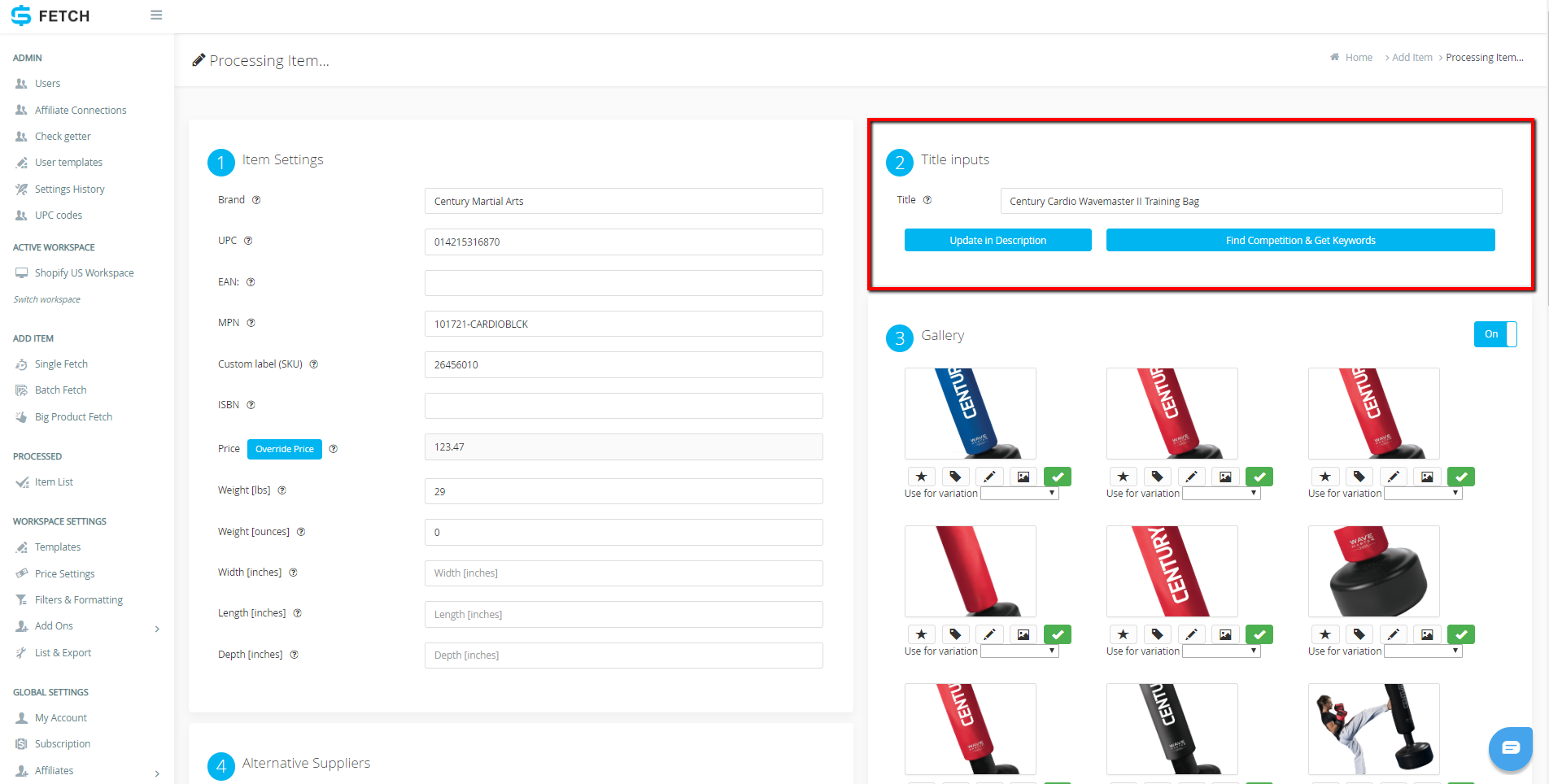Click Home breadcrumb link
Image resolution: width=1549 pixels, height=784 pixels.
tap(1359, 57)
